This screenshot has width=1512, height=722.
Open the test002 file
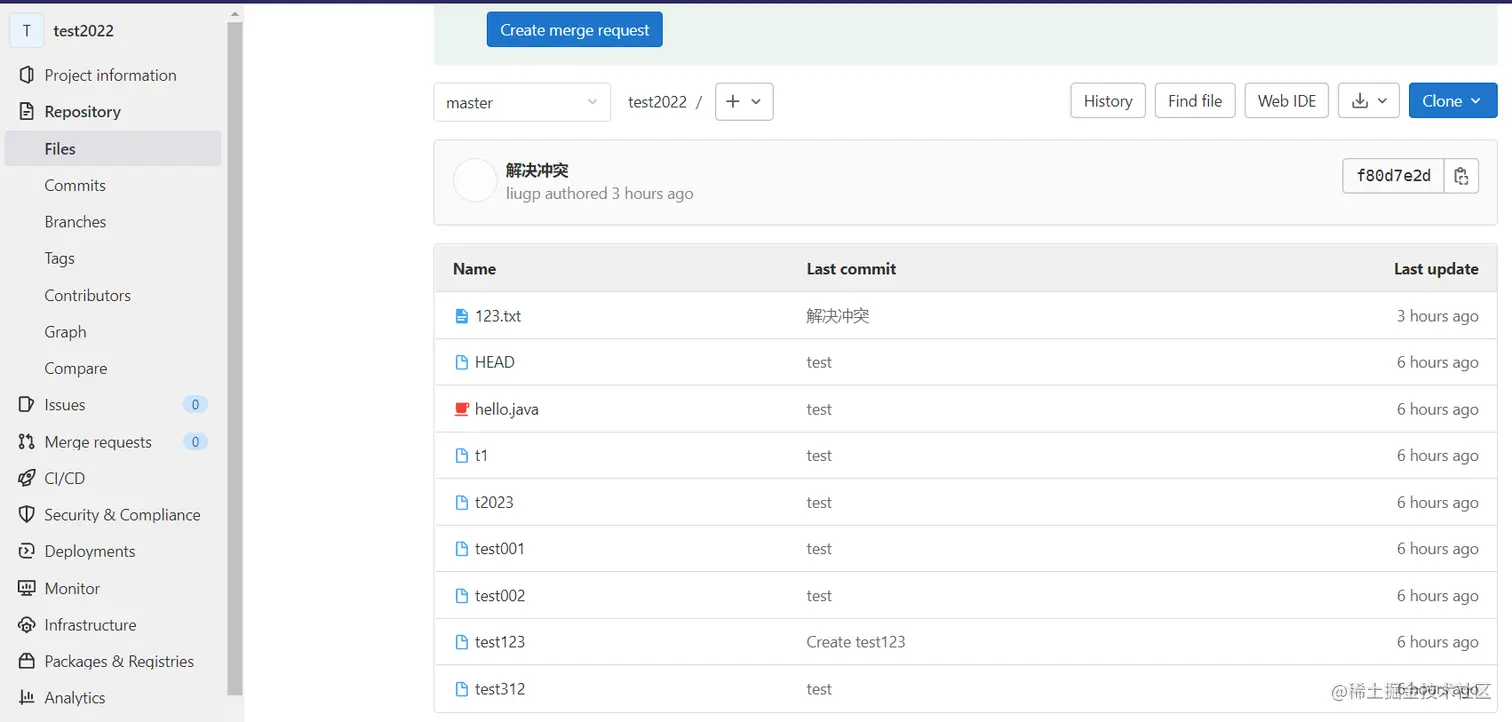point(500,595)
